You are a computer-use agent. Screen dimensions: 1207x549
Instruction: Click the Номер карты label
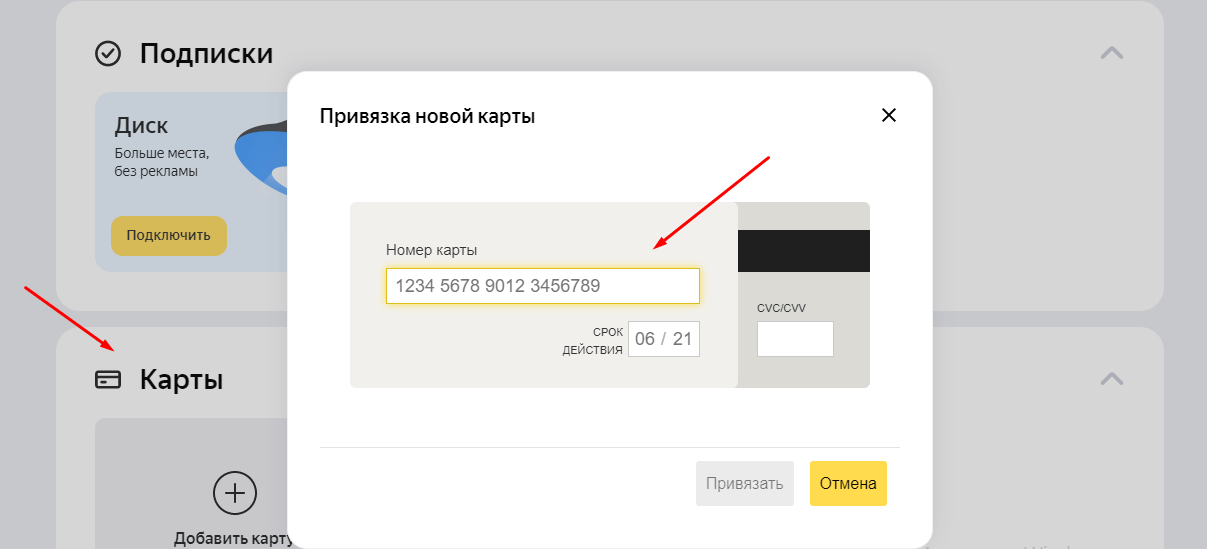coord(431,249)
